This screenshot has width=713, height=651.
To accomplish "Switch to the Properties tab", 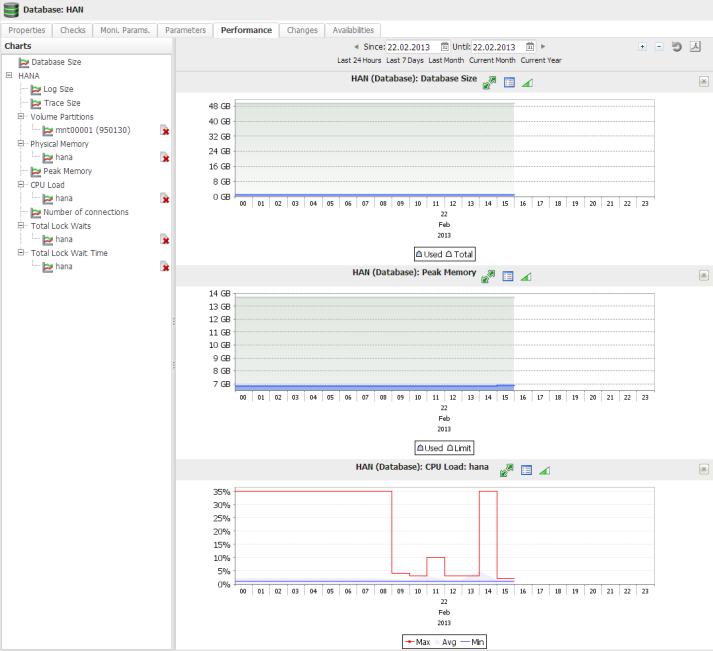I will 27,30.
